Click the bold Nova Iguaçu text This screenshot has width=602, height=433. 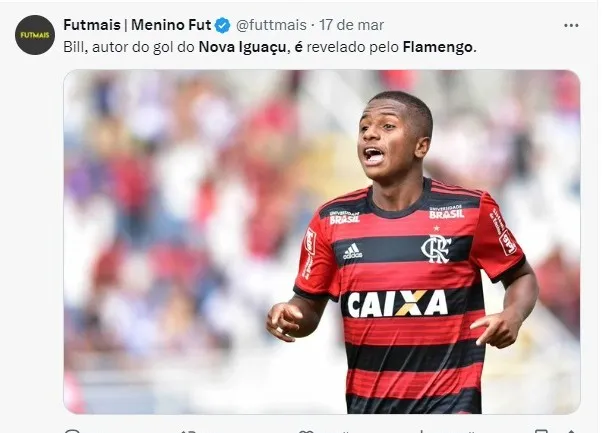(x=243, y=47)
